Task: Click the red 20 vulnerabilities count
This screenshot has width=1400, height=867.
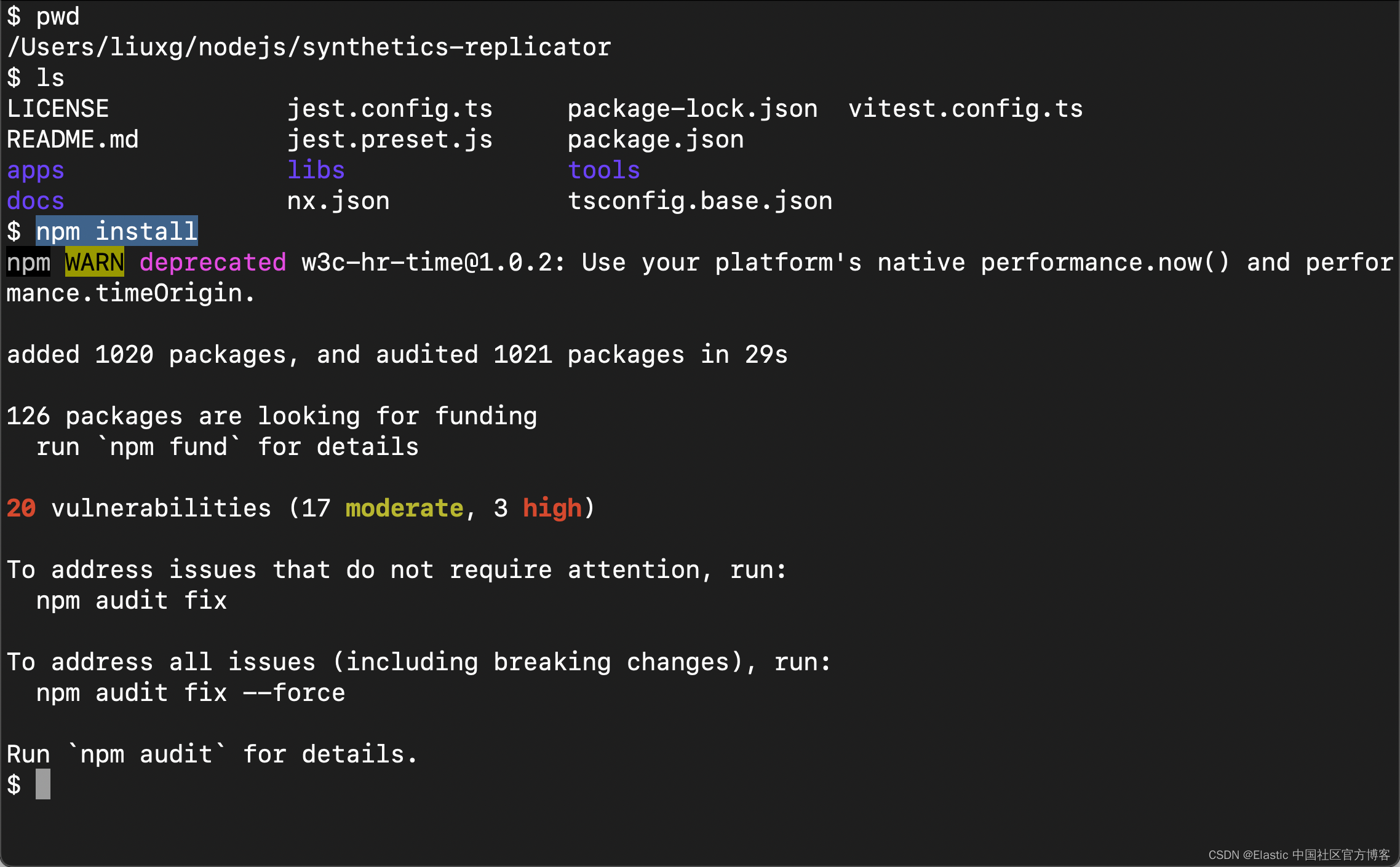Action: pyautogui.click(x=22, y=509)
